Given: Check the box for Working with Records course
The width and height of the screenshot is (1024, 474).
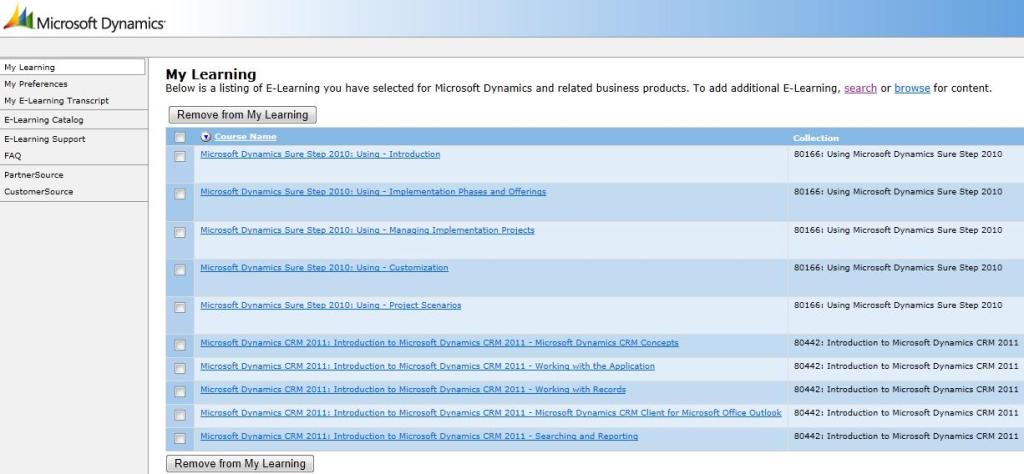Looking at the screenshot, I should pyautogui.click(x=180, y=392).
